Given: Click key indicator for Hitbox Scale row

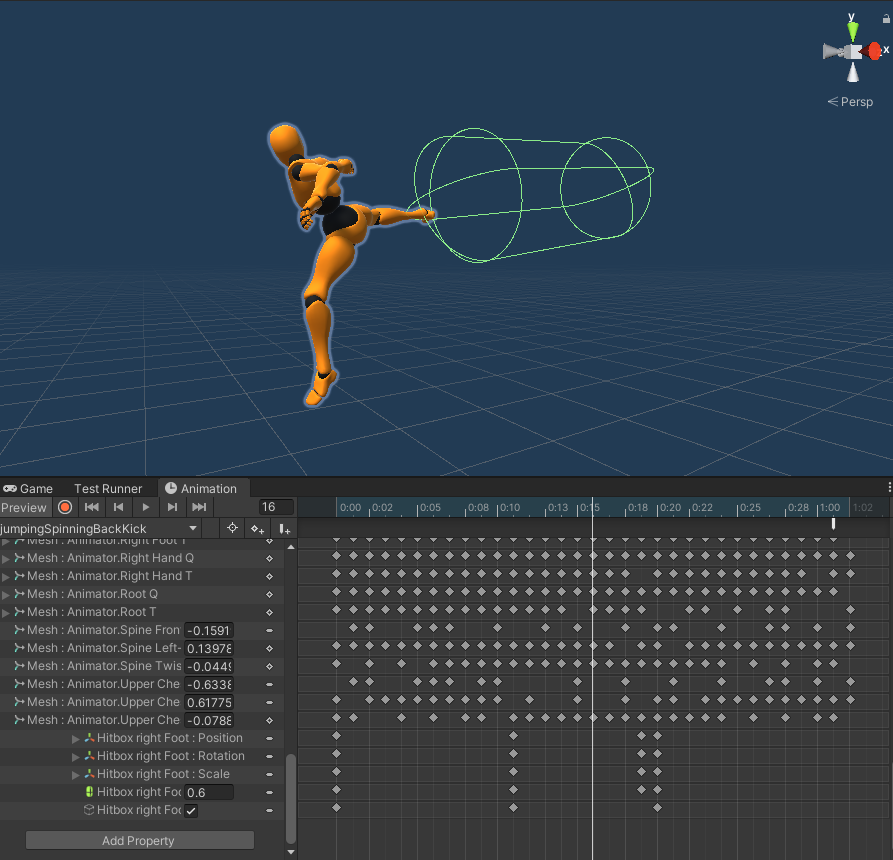Looking at the screenshot, I should coord(269,775).
